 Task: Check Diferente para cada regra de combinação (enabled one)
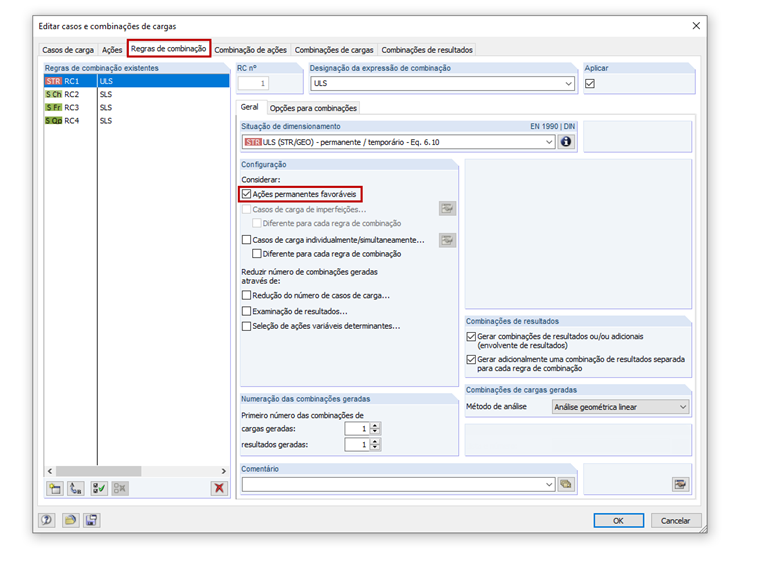coord(257,253)
